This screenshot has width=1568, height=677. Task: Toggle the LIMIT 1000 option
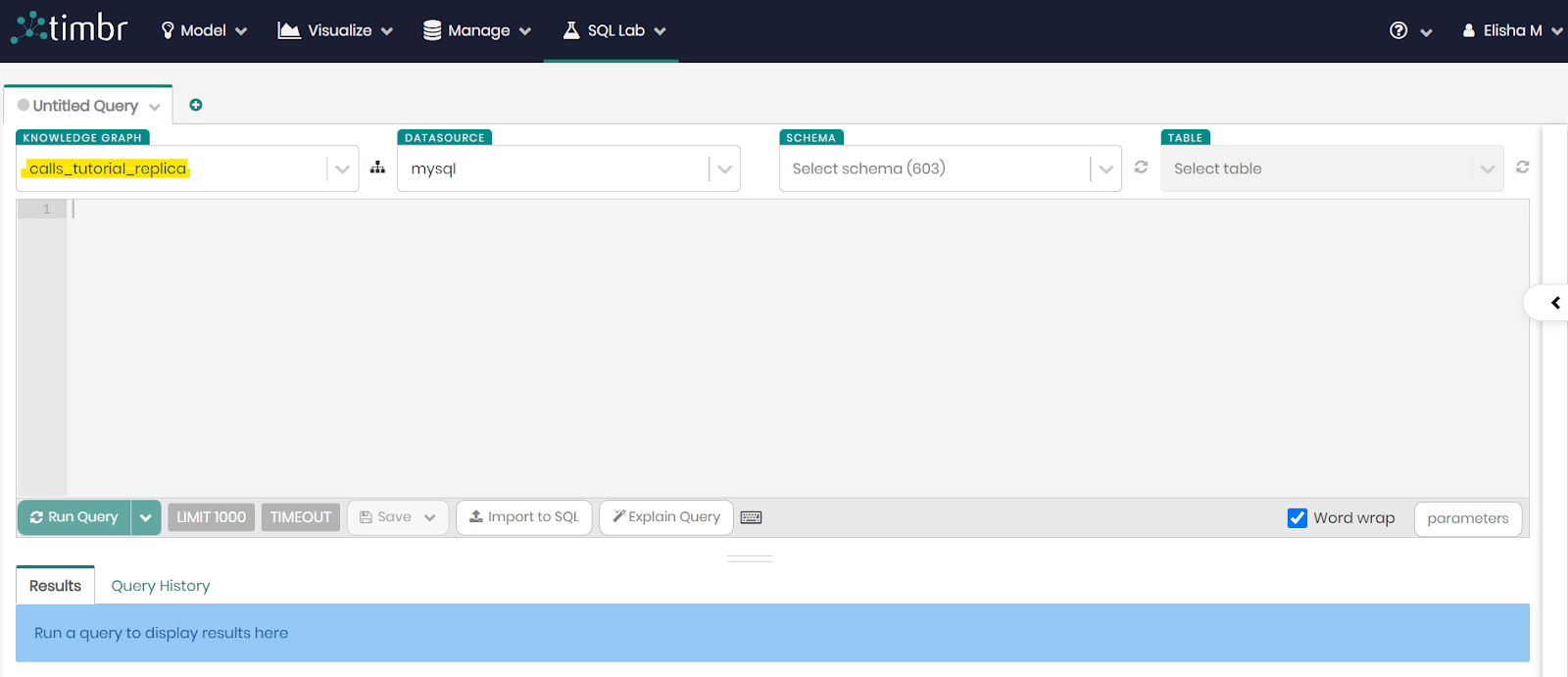211,517
